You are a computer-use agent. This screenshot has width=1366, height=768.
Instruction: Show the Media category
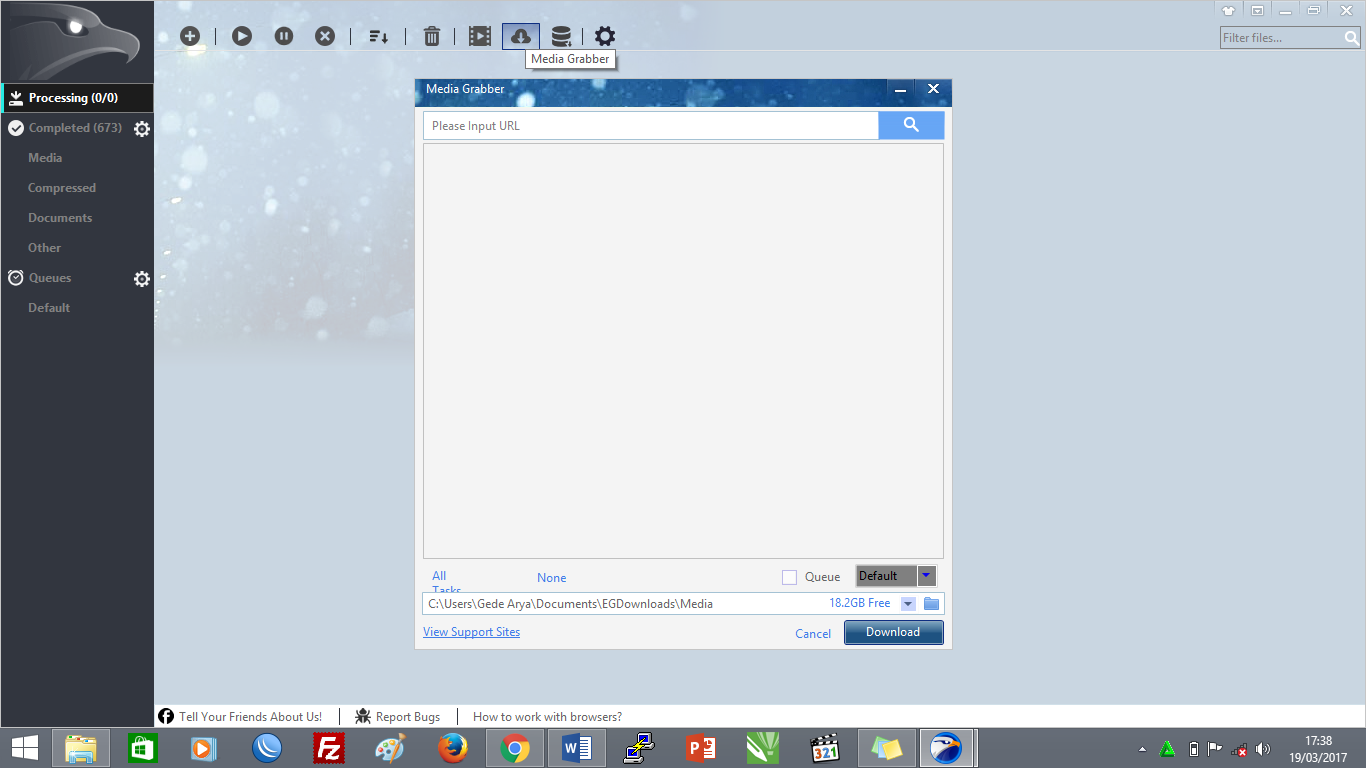coord(45,158)
